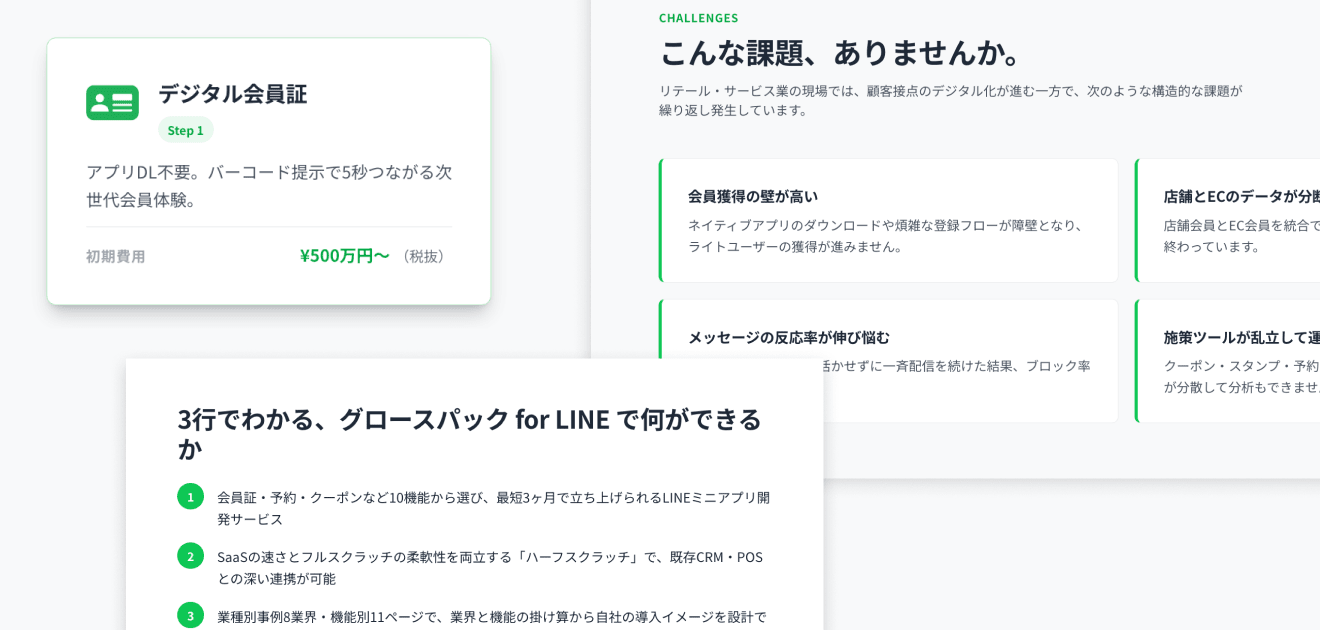Click the number 1 circle badge

[x=191, y=497]
